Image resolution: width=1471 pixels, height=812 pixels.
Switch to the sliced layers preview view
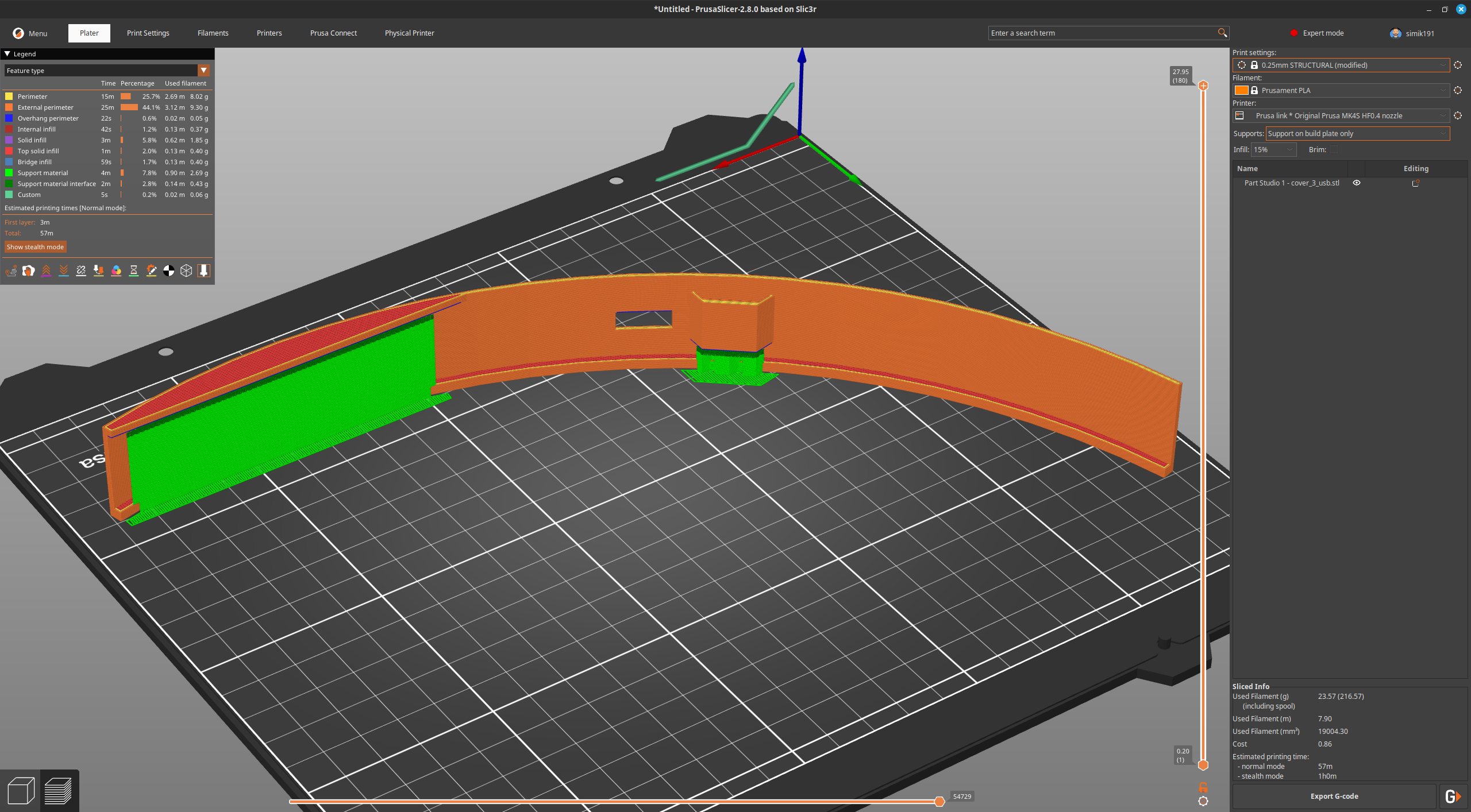(x=59, y=791)
